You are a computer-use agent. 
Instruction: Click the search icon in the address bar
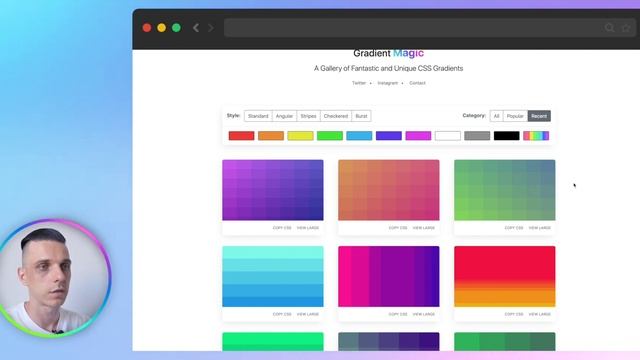(609, 28)
